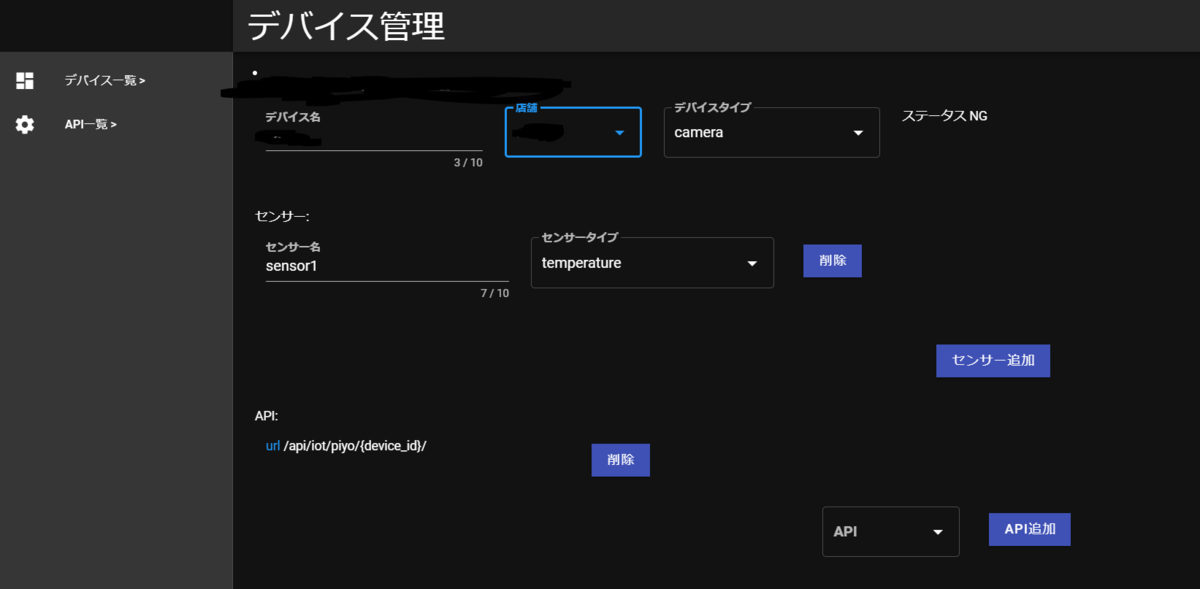This screenshot has width=1200, height=589.
Task: Click the ステータス NG text
Action: tap(944, 116)
